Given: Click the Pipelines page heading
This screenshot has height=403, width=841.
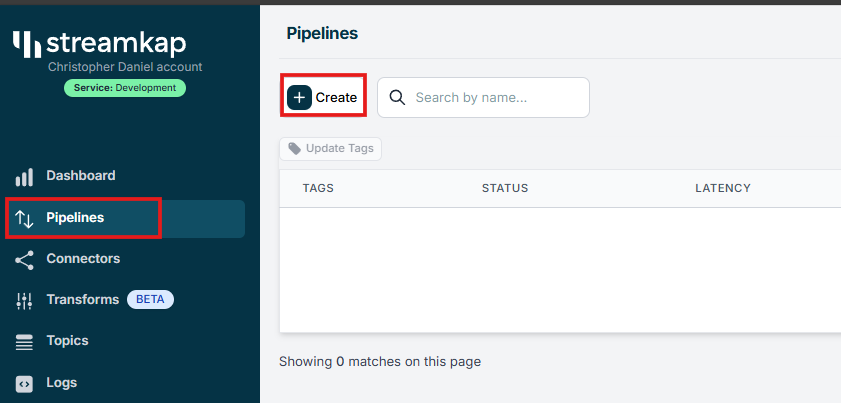Looking at the screenshot, I should click(322, 33).
